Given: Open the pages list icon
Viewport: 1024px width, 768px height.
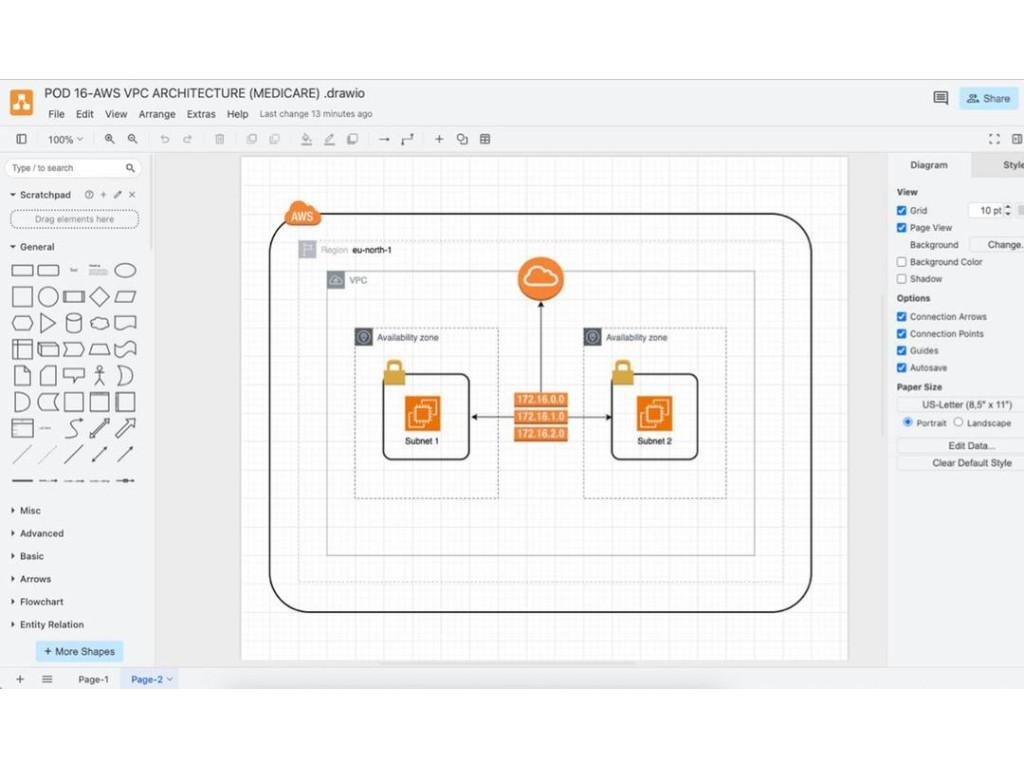Looking at the screenshot, I should click(x=47, y=679).
